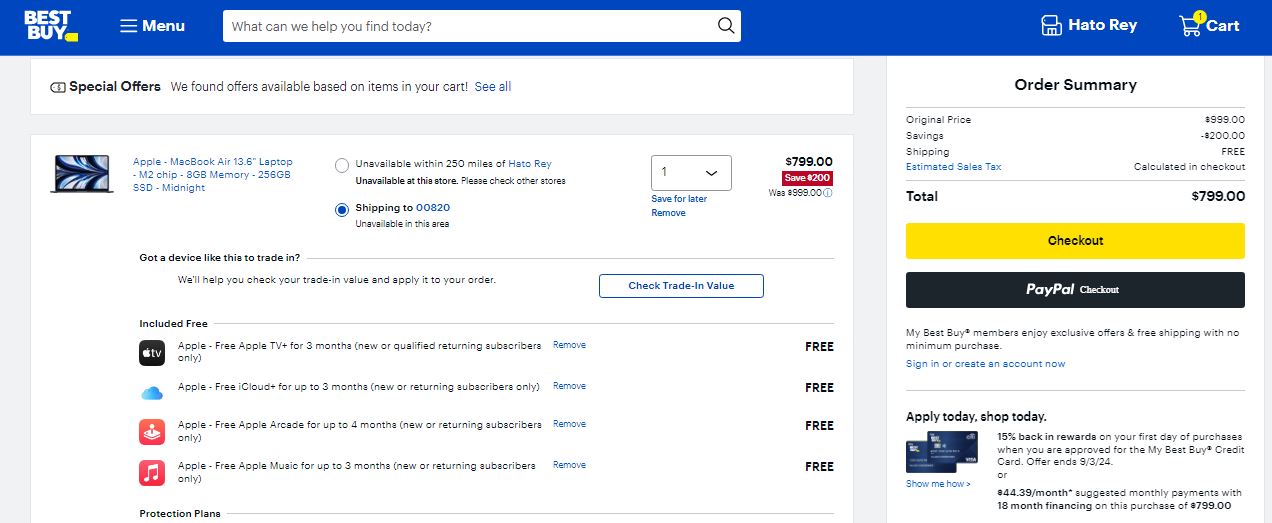This screenshot has width=1272, height=523.
Task: Click the Protection Plans heading
Action: point(180,514)
